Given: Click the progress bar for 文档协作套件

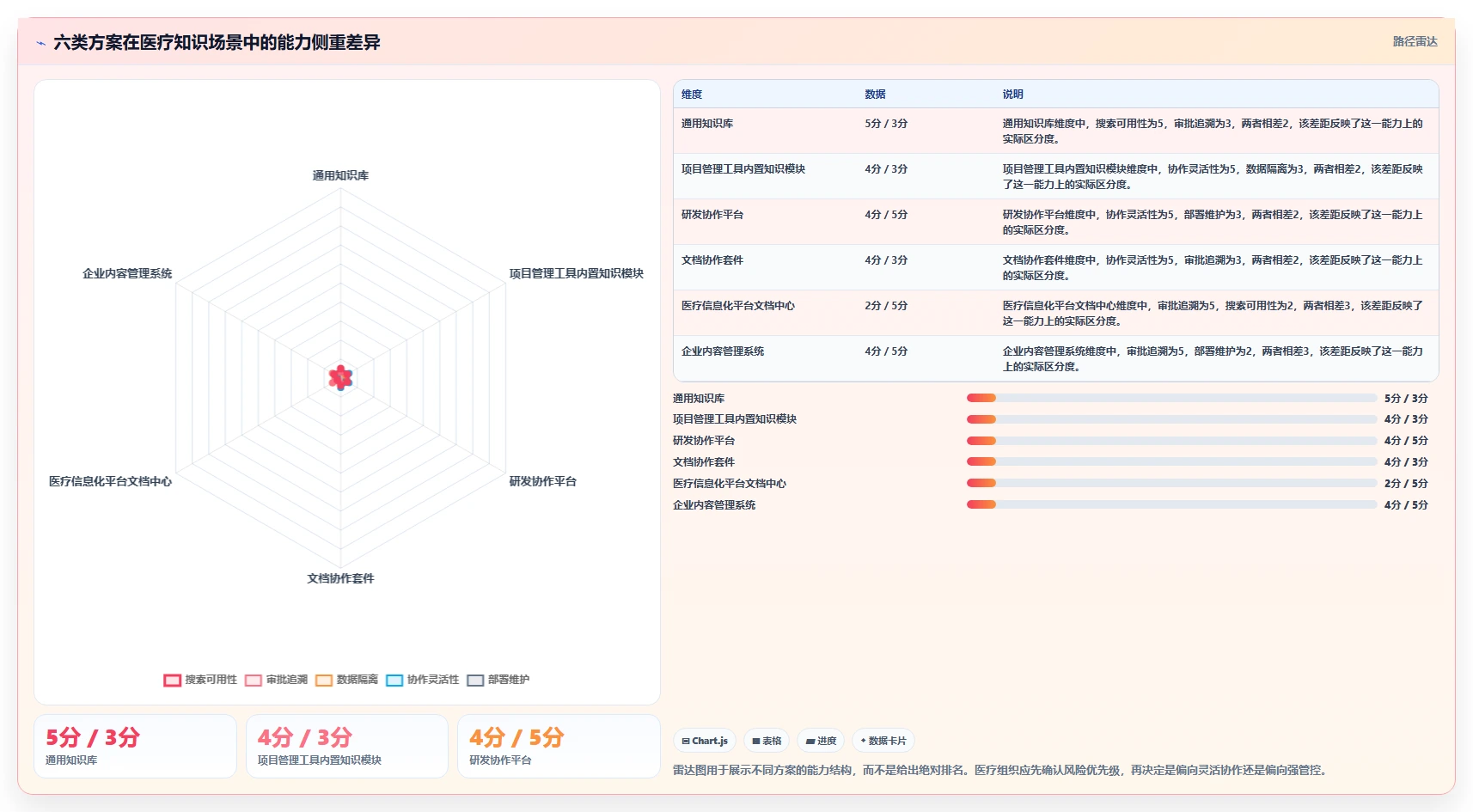Looking at the screenshot, I should [1171, 461].
